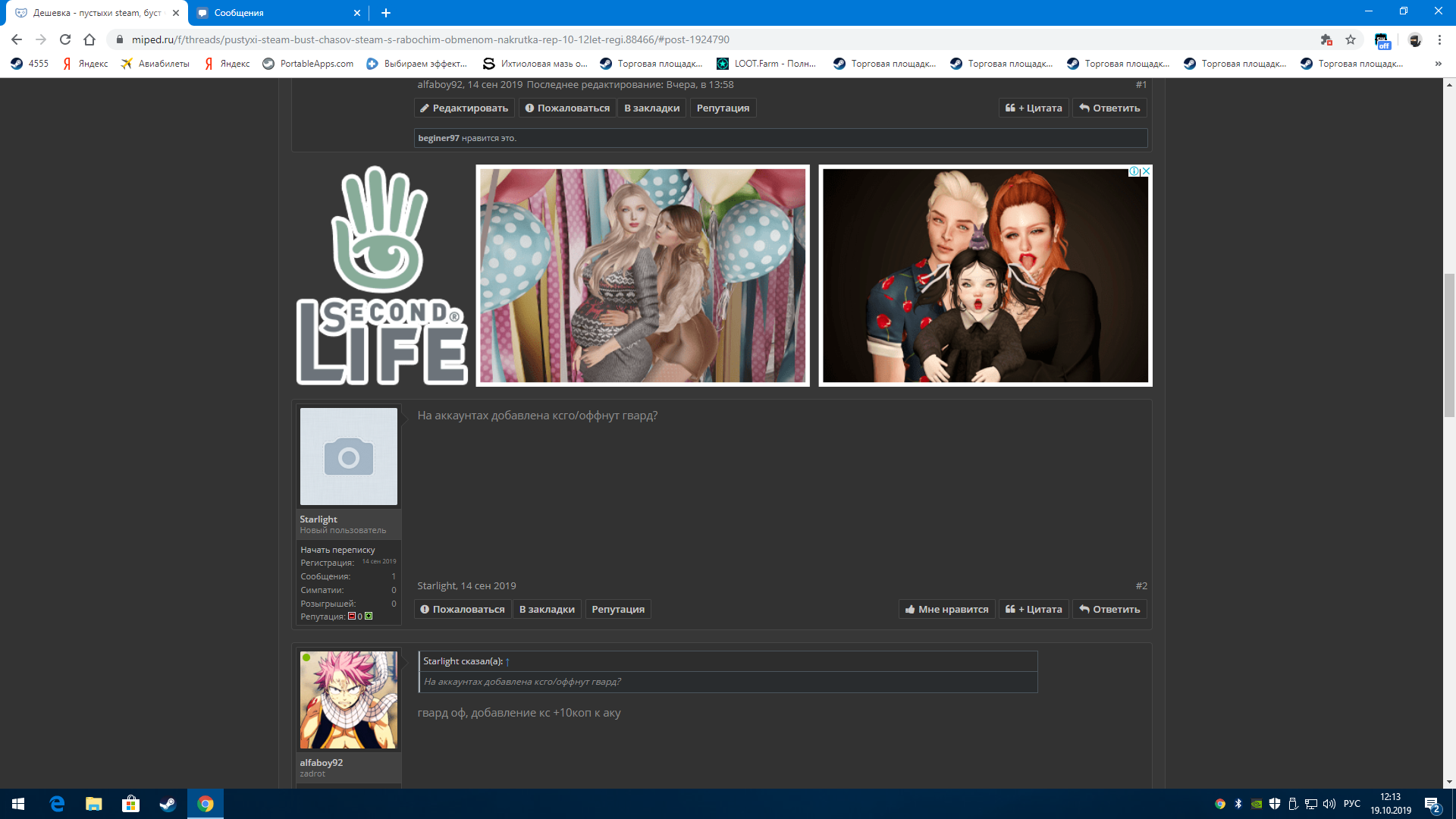Click 'Ответить' on post #1
This screenshot has height=819, width=1456.
1109,108
